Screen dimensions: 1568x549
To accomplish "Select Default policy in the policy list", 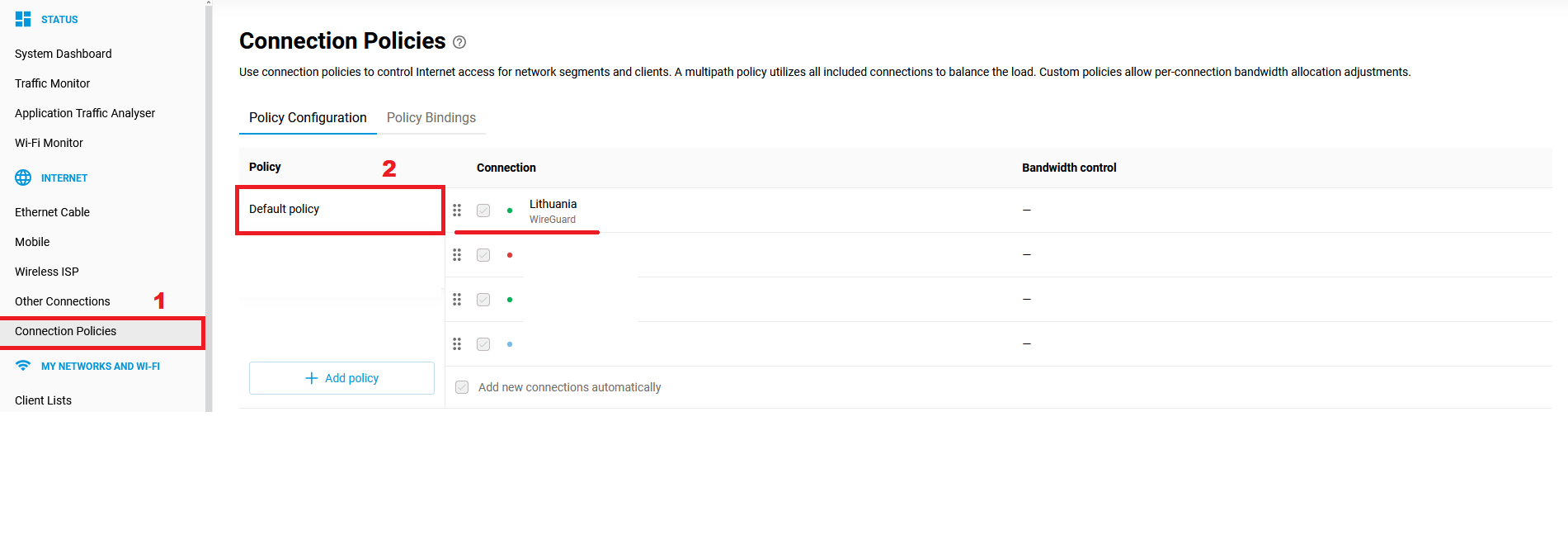I will click(285, 210).
